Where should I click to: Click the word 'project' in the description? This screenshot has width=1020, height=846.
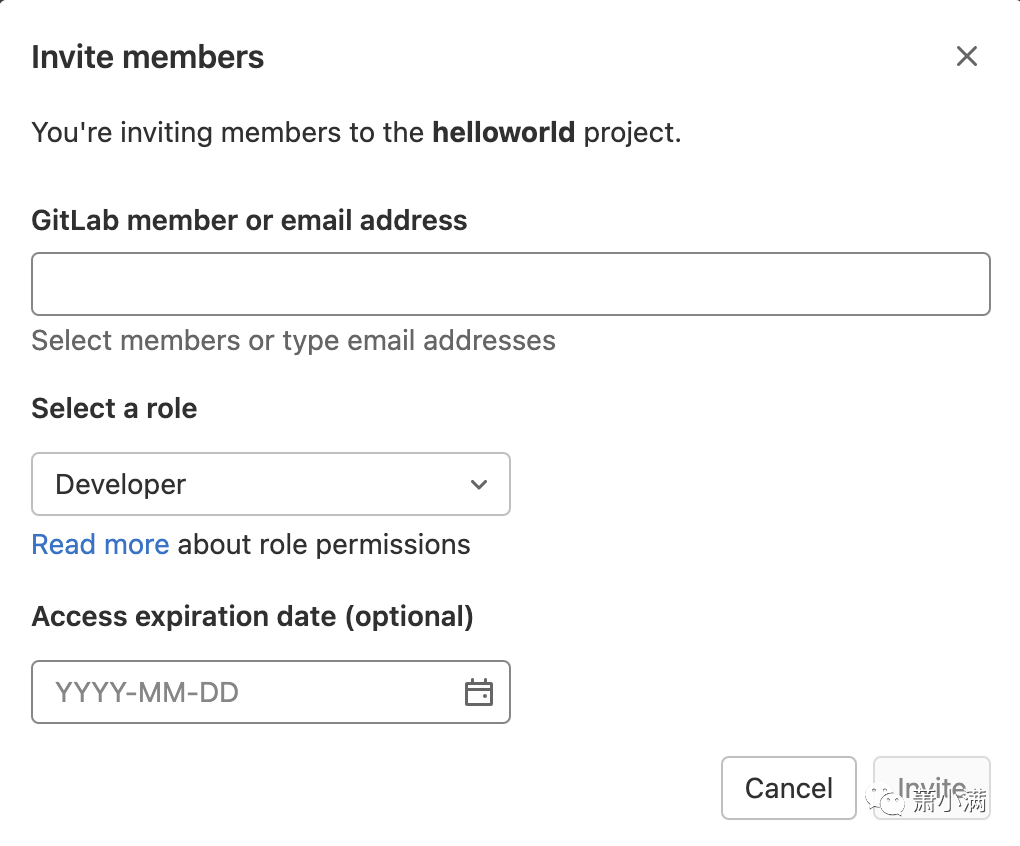pyautogui.click(x=630, y=132)
